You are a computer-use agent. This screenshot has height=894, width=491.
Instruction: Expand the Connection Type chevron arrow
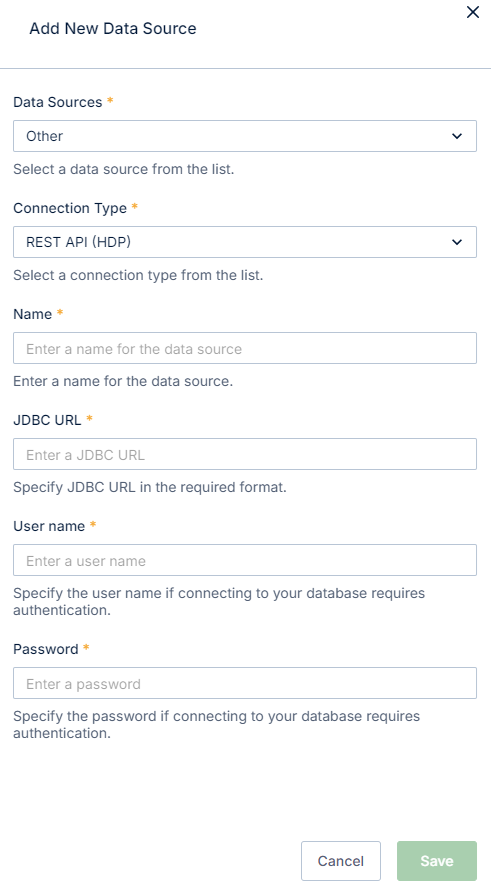(x=457, y=242)
